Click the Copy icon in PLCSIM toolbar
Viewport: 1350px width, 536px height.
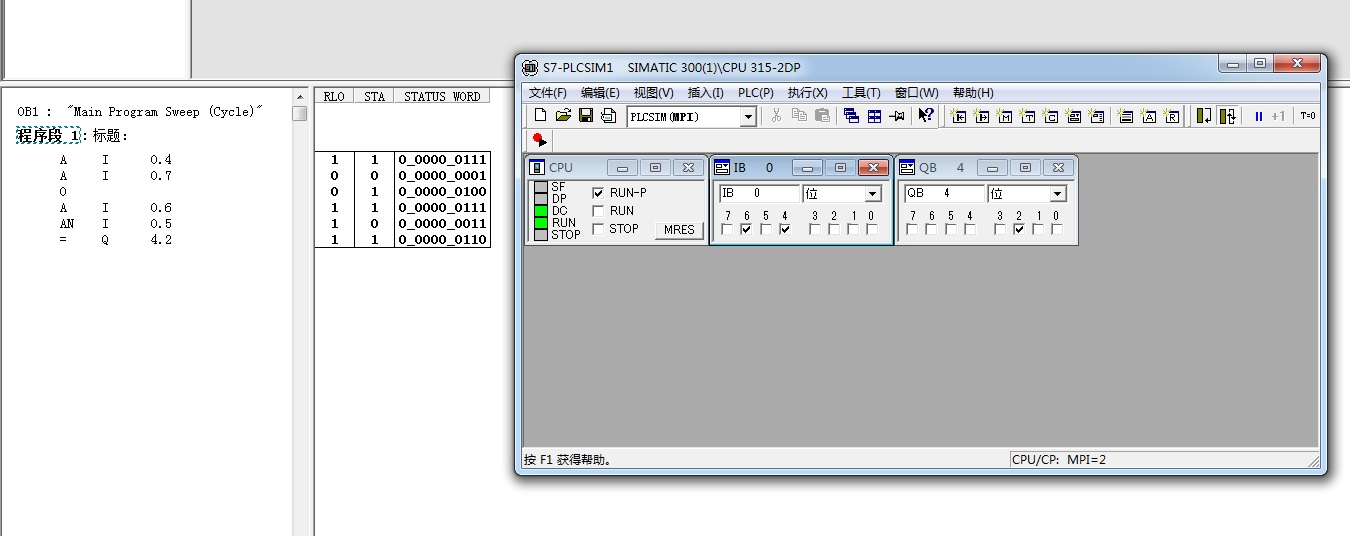tap(799, 116)
